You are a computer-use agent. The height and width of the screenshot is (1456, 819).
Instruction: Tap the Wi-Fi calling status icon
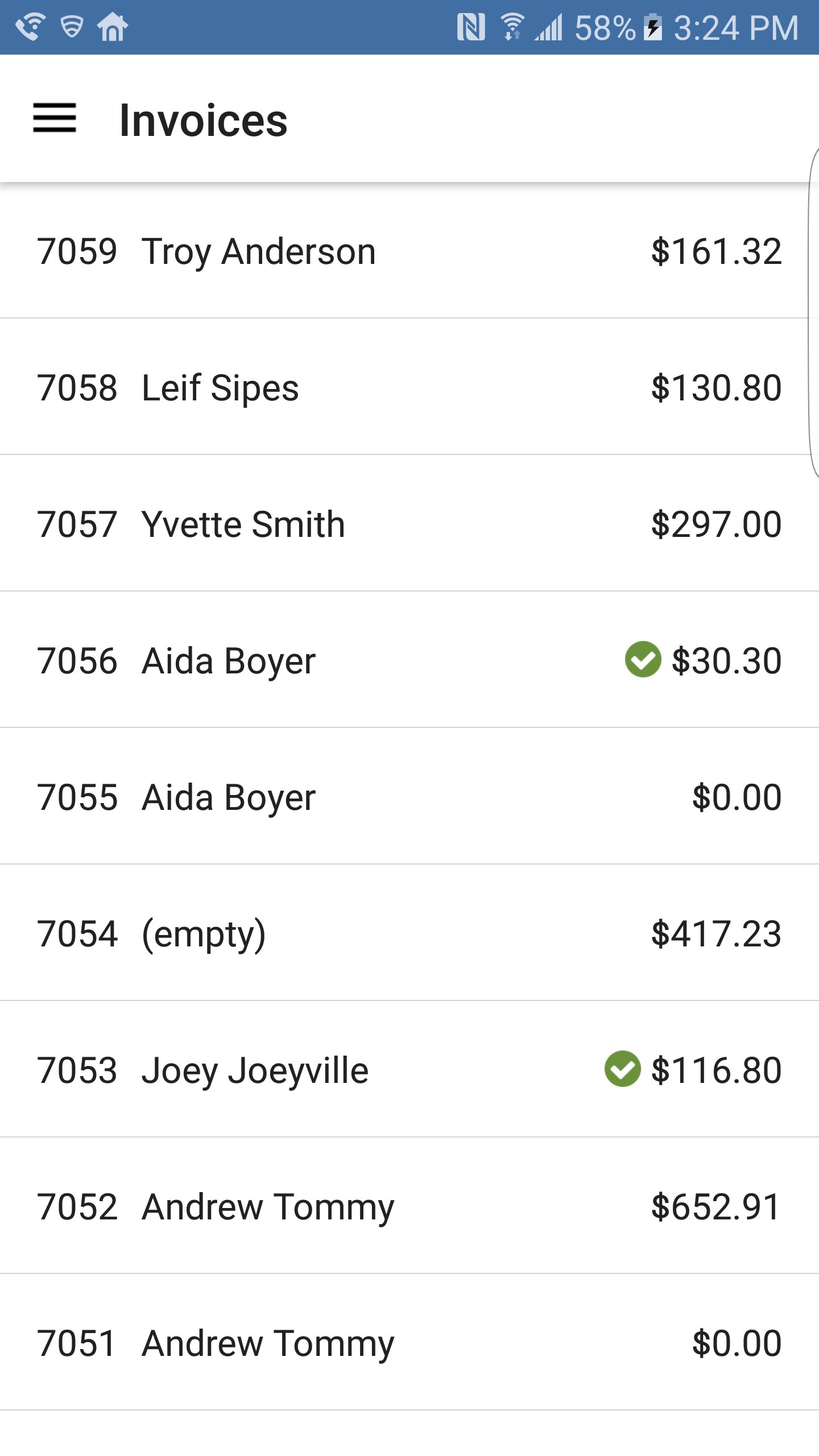tap(31, 27)
